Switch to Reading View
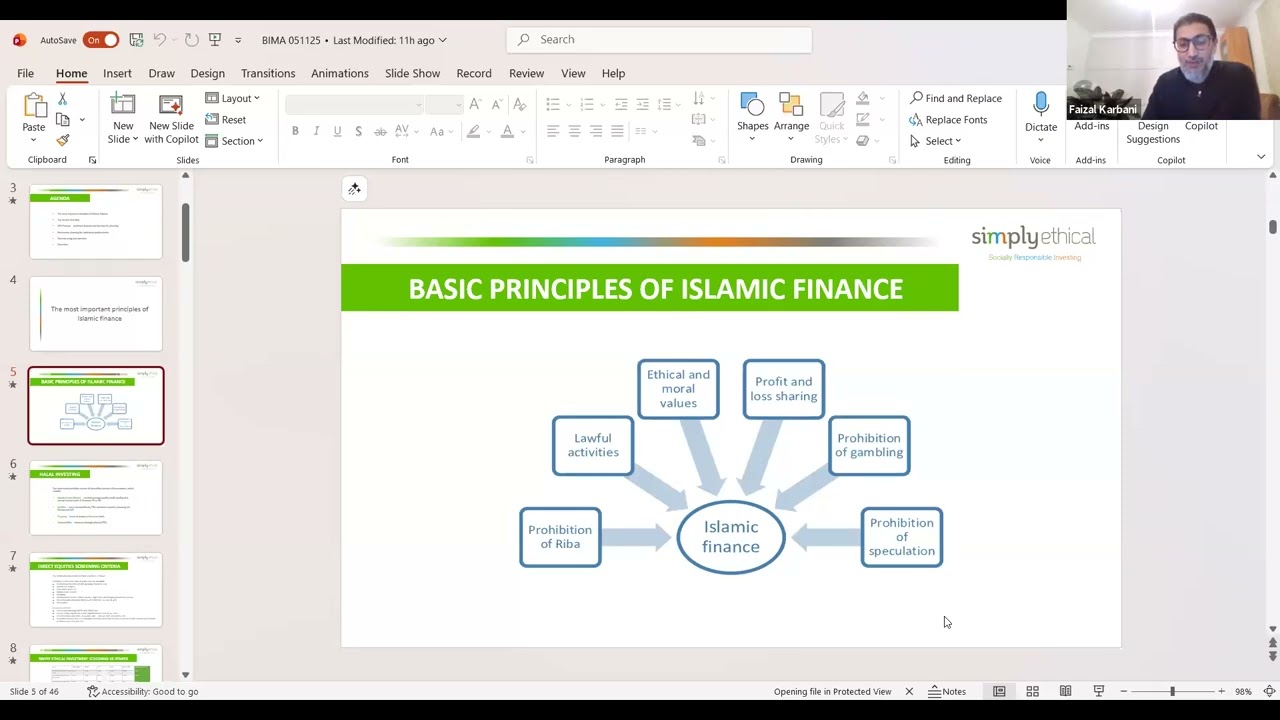Screen dimensions: 1280x720 coord(1065,691)
